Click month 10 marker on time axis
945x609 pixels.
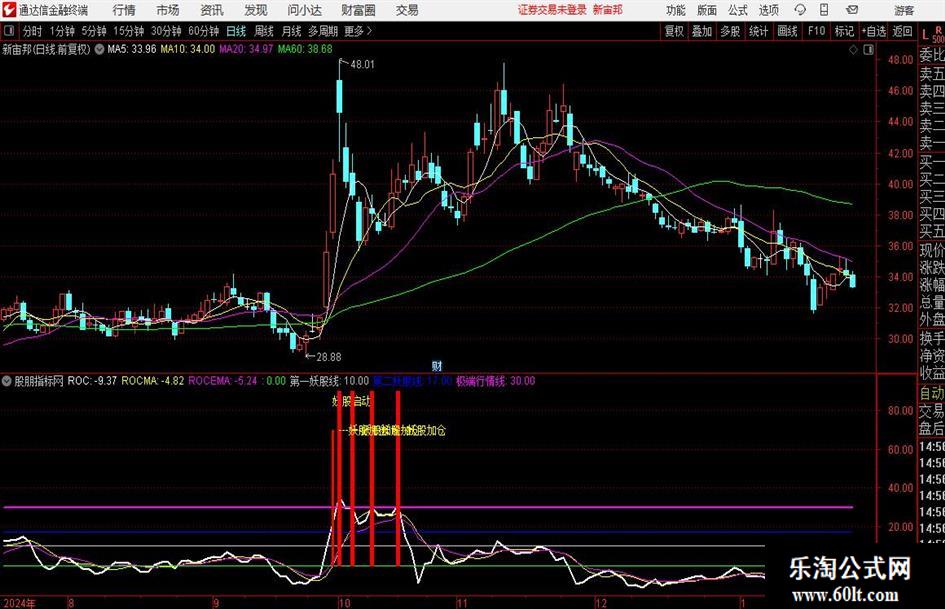(344, 603)
